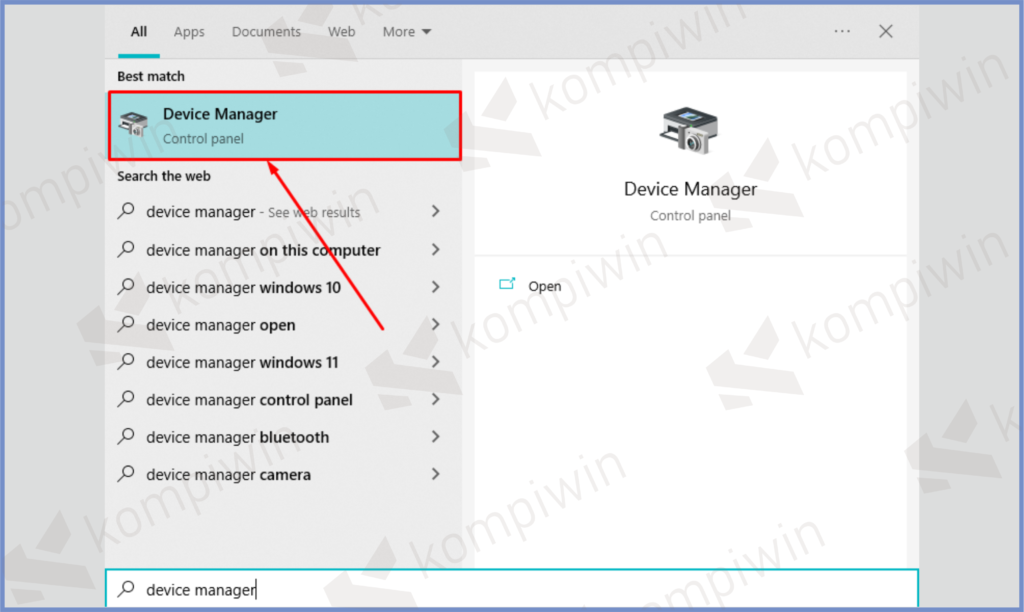Close the search panel with X
Screen dimensions: 1024x612
(x=885, y=31)
